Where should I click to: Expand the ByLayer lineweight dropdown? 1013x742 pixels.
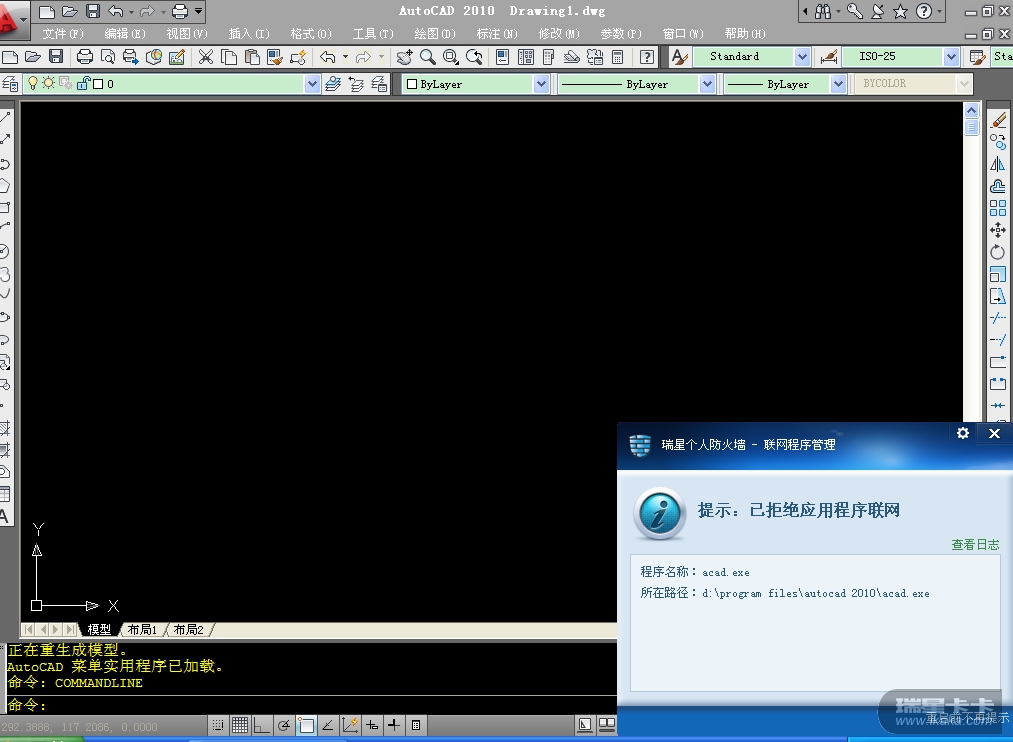point(839,84)
